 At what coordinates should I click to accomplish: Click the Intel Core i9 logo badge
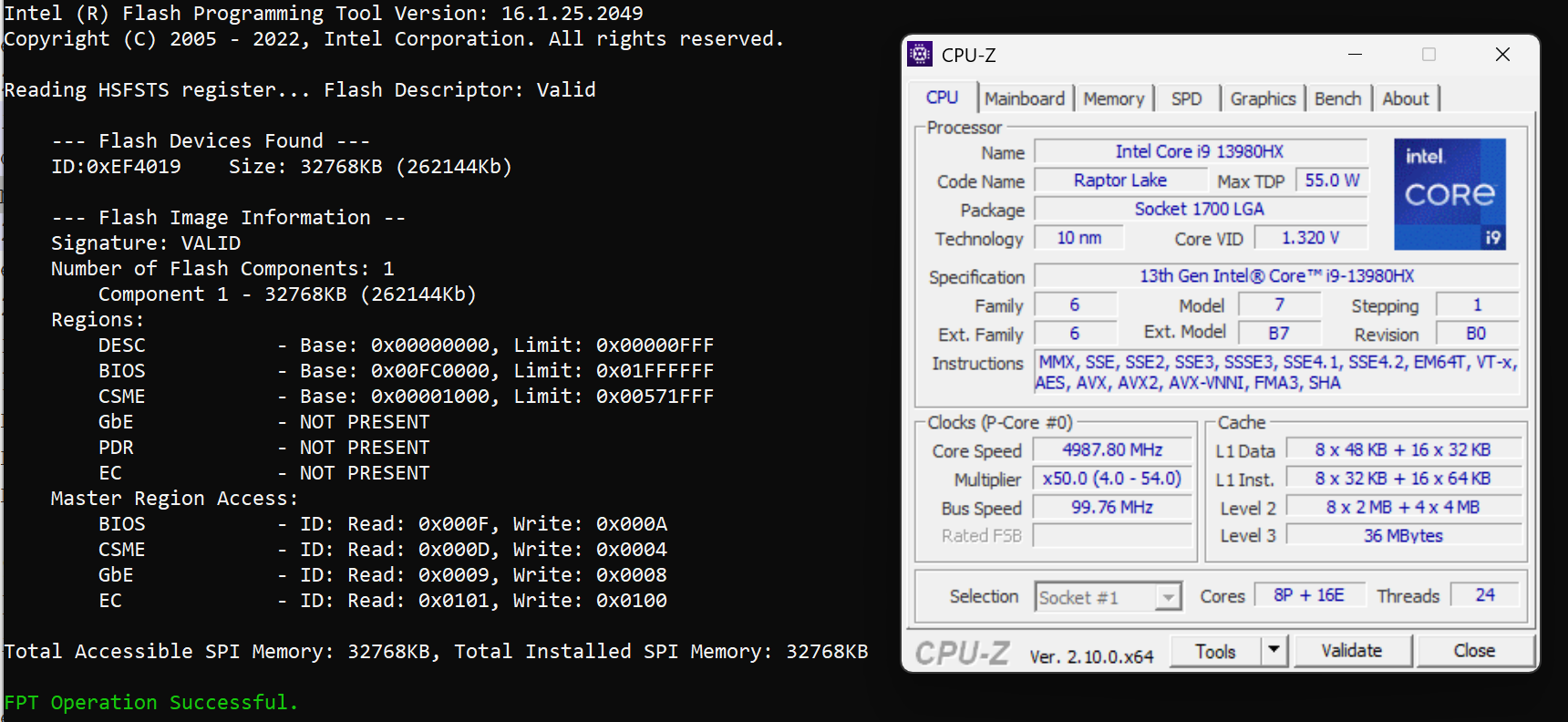pyautogui.click(x=1449, y=194)
